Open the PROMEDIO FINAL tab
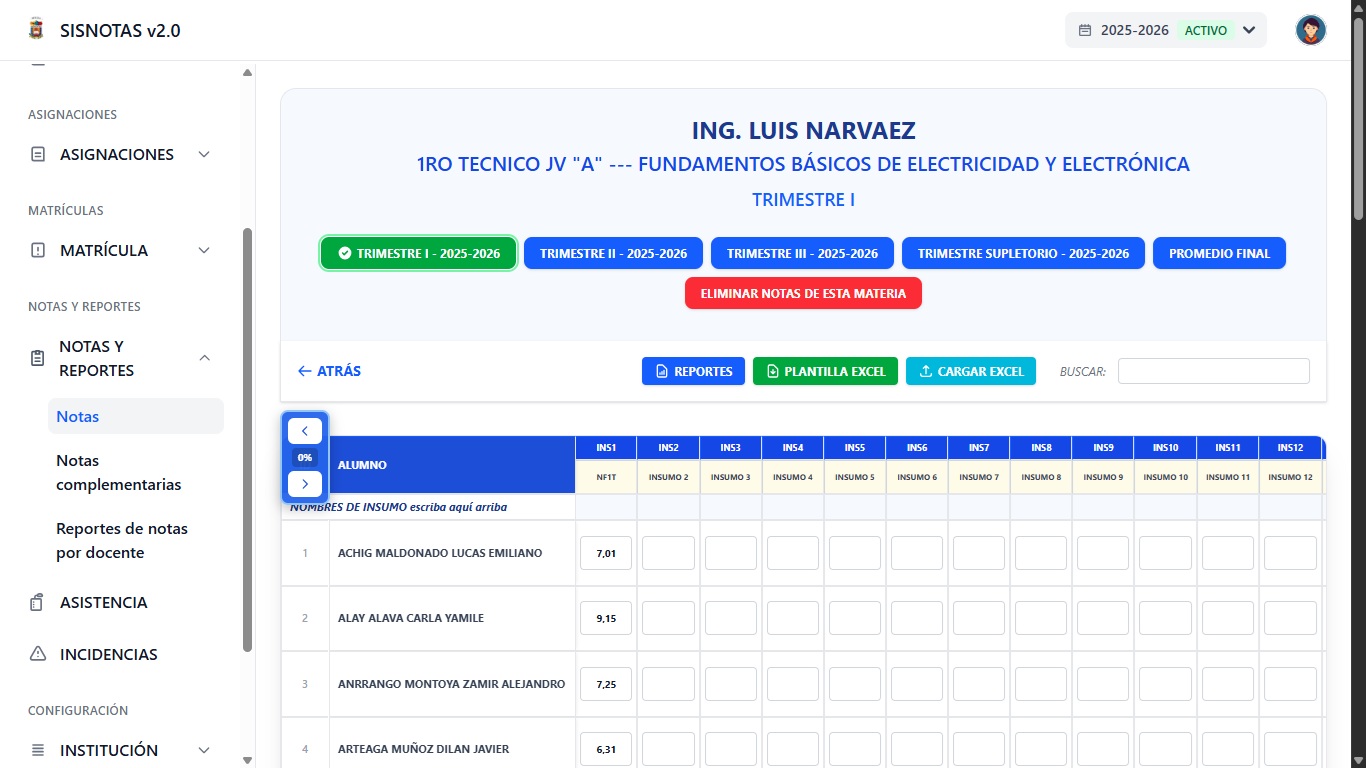Image resolution: width=1366 pixels, height=768 pixels. 1219,253
